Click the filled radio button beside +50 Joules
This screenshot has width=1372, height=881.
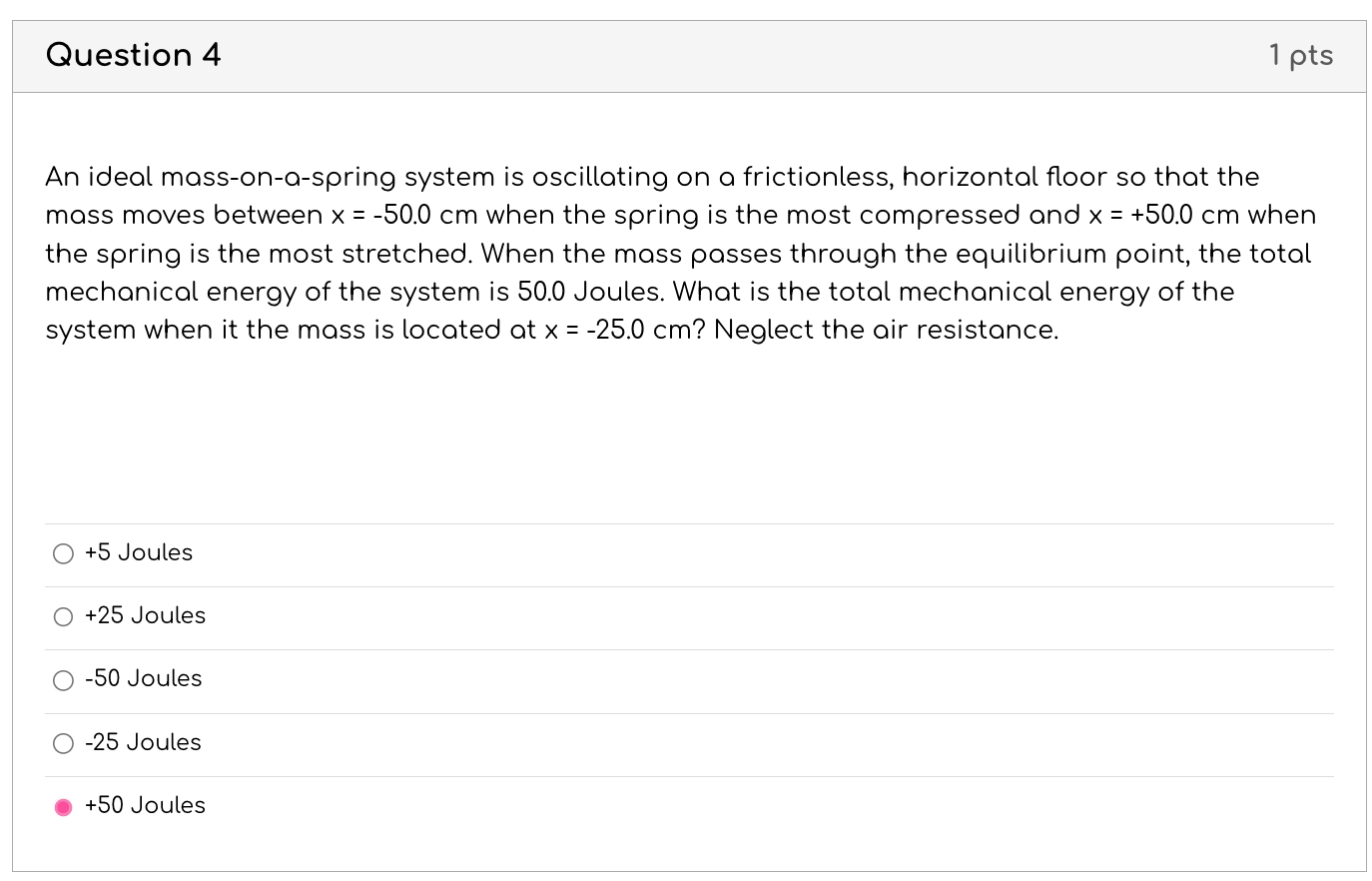pyautogui.click(x=64, y=806)
